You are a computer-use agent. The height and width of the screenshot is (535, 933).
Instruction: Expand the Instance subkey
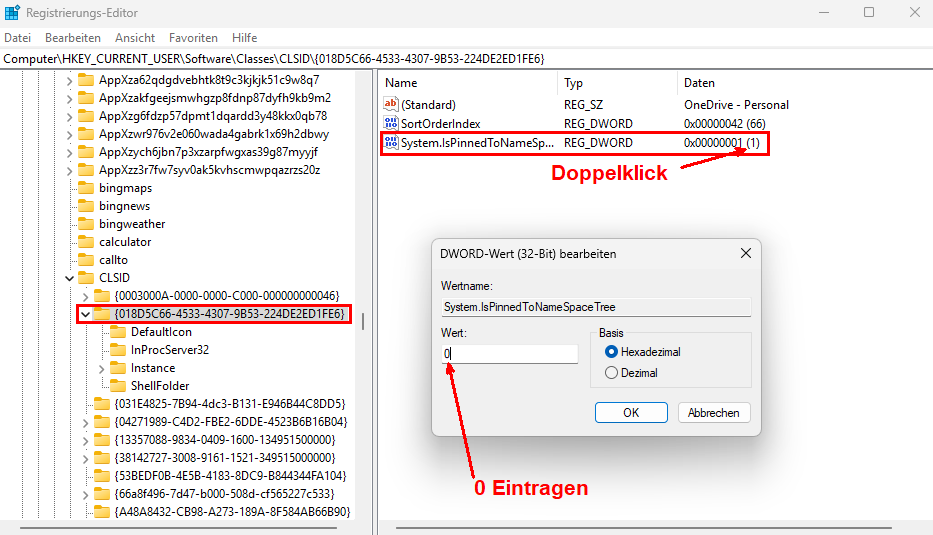click(x=102, y=368)
